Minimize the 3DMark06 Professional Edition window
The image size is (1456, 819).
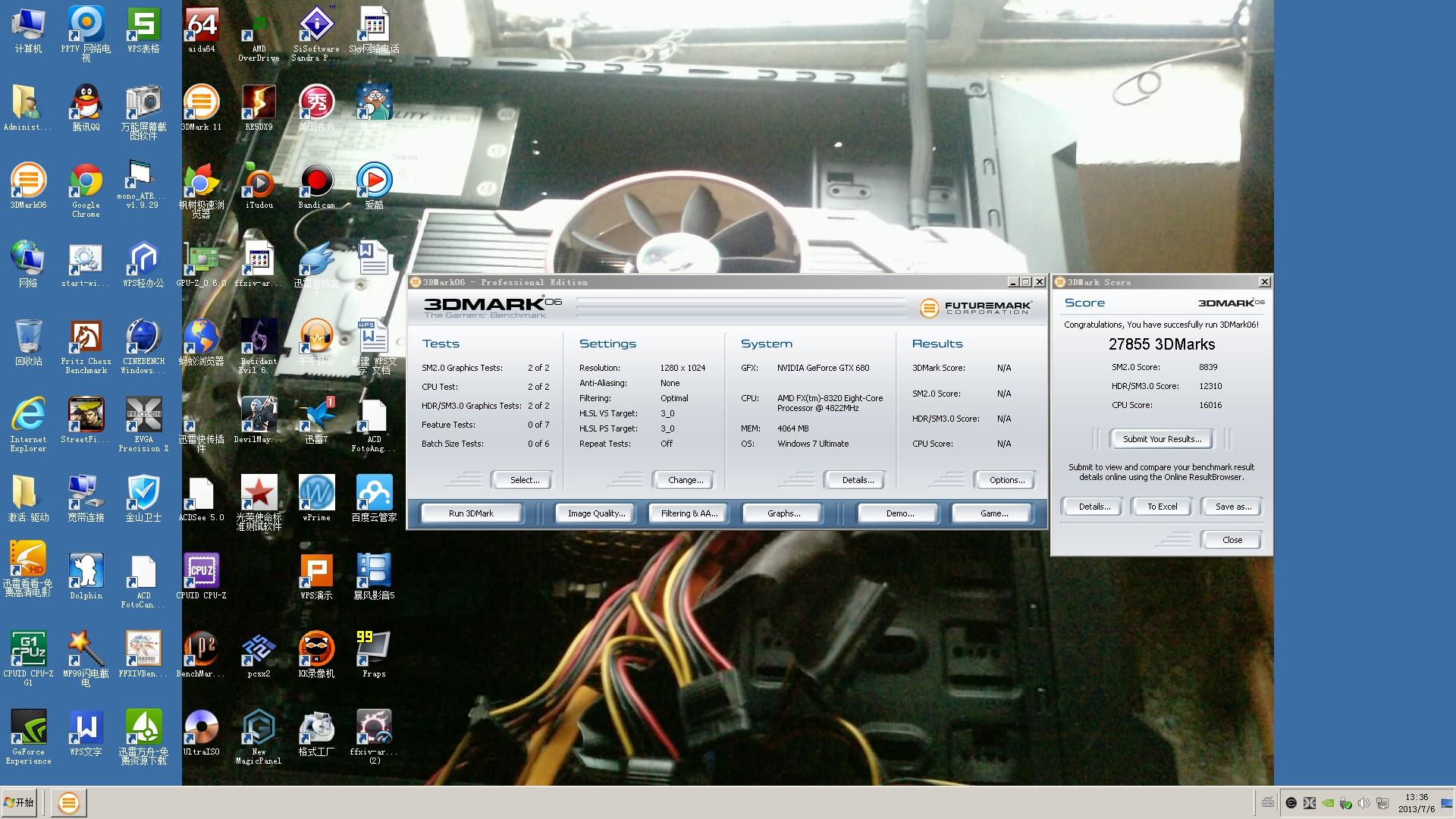(1012, 282)
